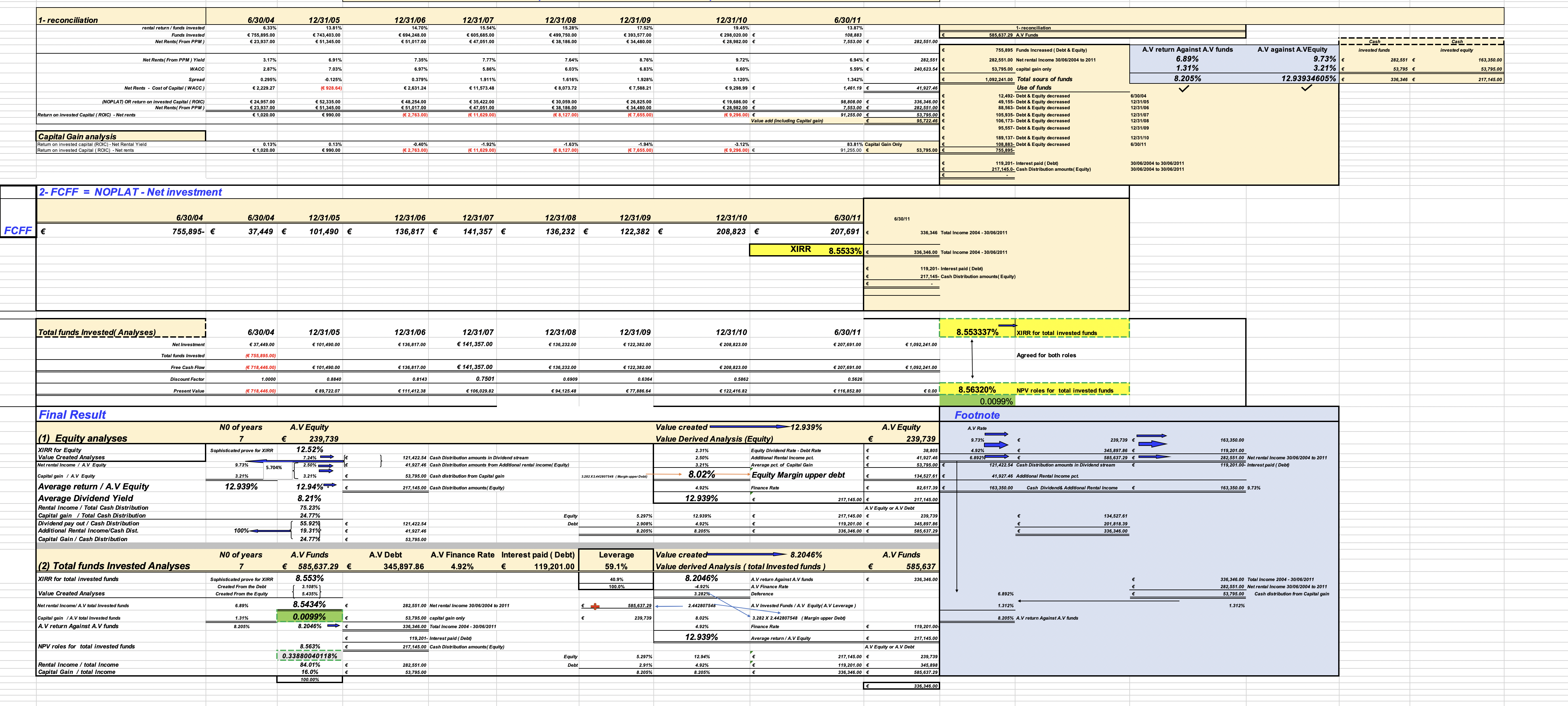1568x706 pixels.
Task: Select the '8.563%' NPV roles value
Action: (x=309, y=646)
